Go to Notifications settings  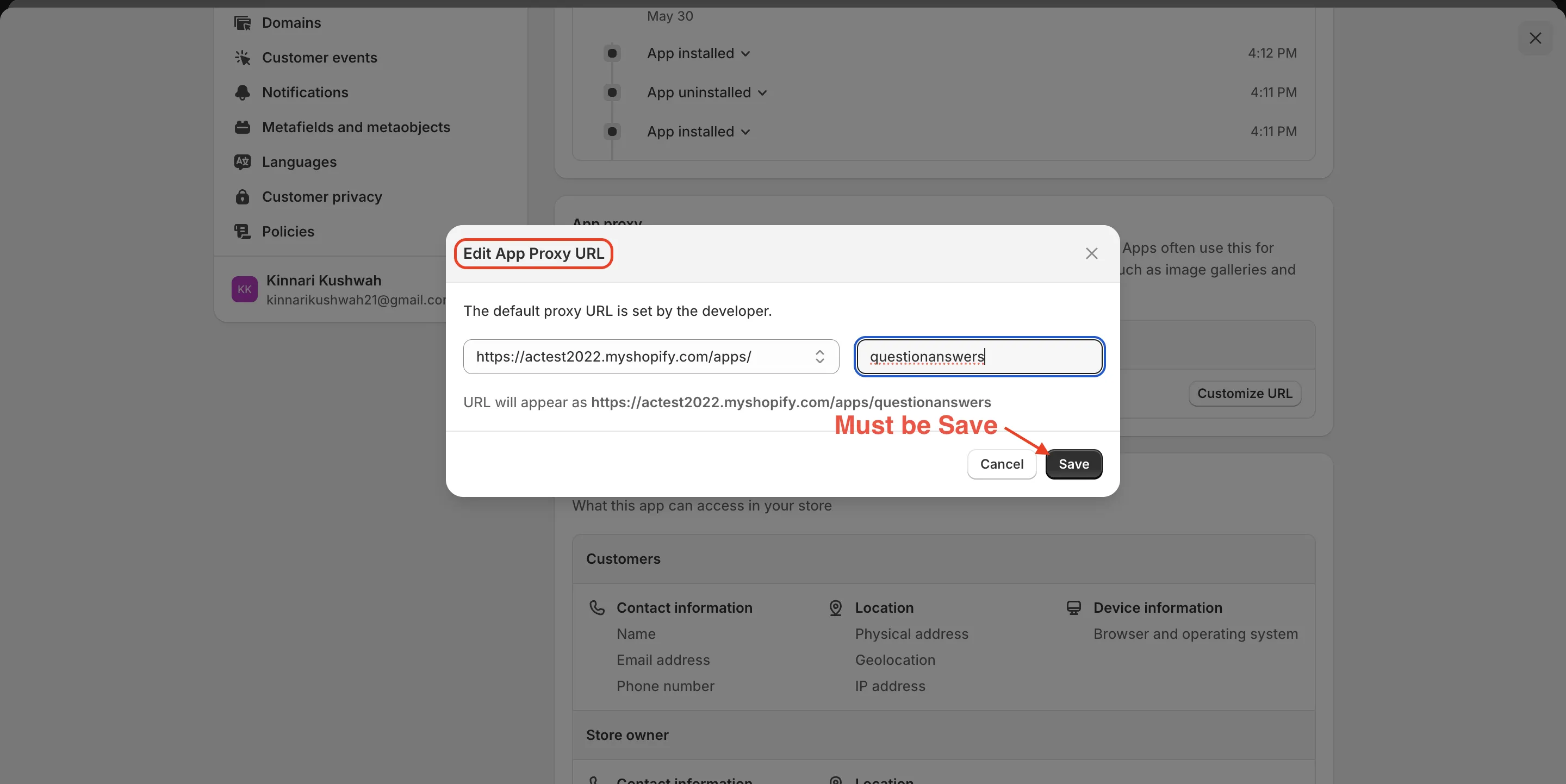[x=305, y=92]
